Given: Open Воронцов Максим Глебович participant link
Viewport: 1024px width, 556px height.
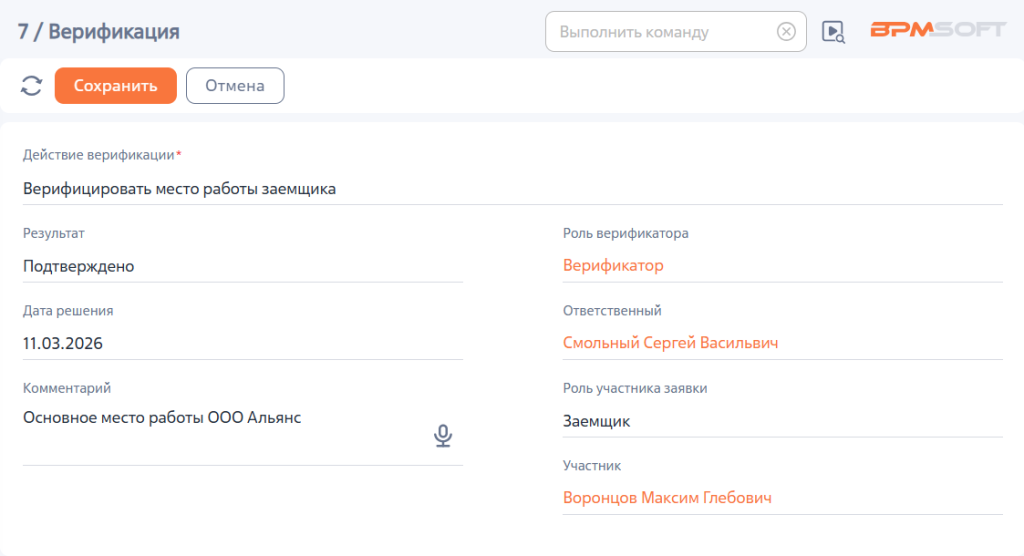Looking at the screenshot, I should pyautogui.click(x=667, y=498).
